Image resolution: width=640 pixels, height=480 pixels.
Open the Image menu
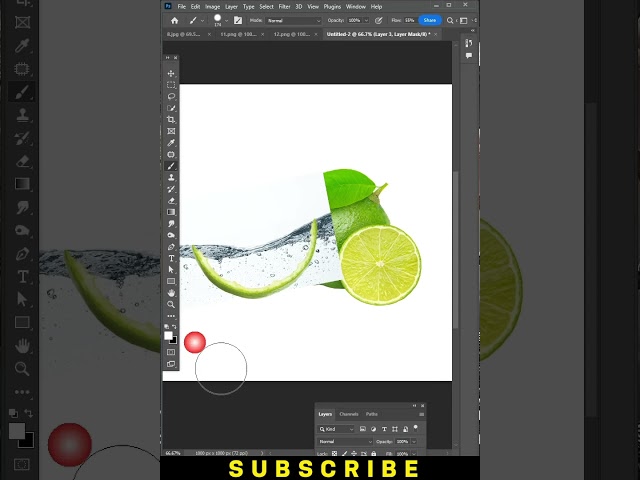pos(212,7)
